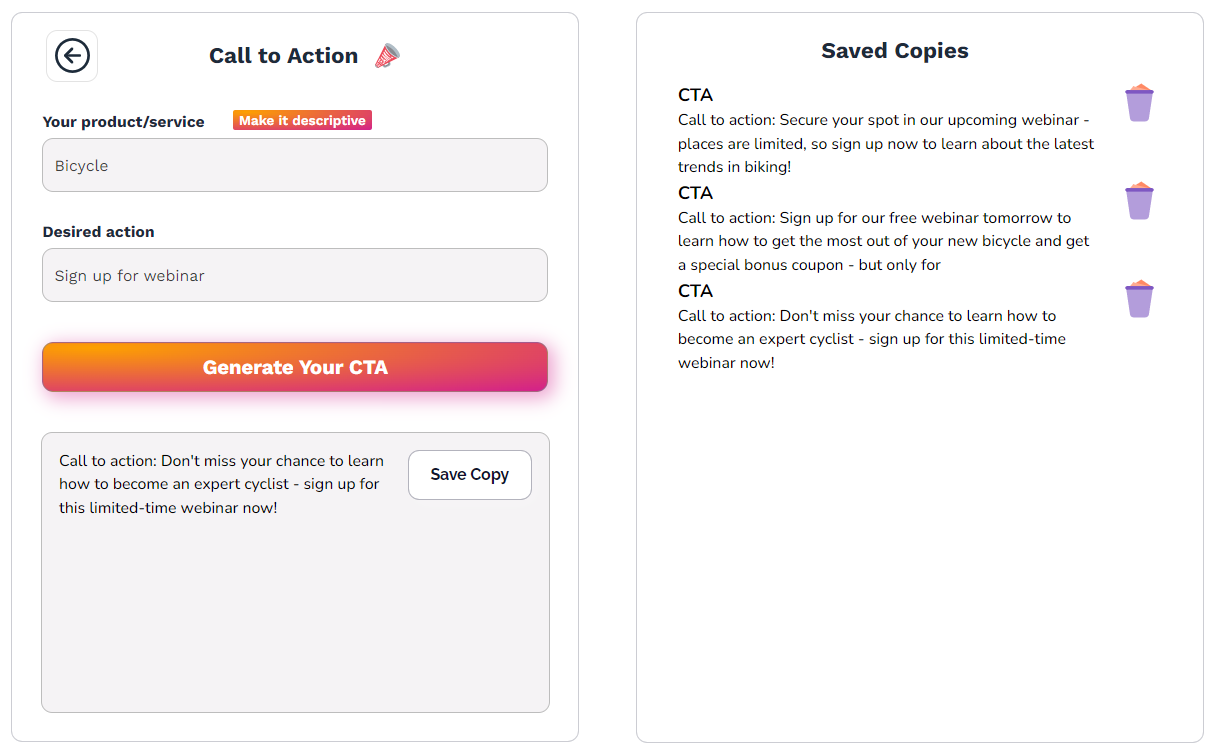Click the third saved copy's CTA heading
Image resolution: width=1215 pixels, height=753 pixels.
tap(695, 291)
